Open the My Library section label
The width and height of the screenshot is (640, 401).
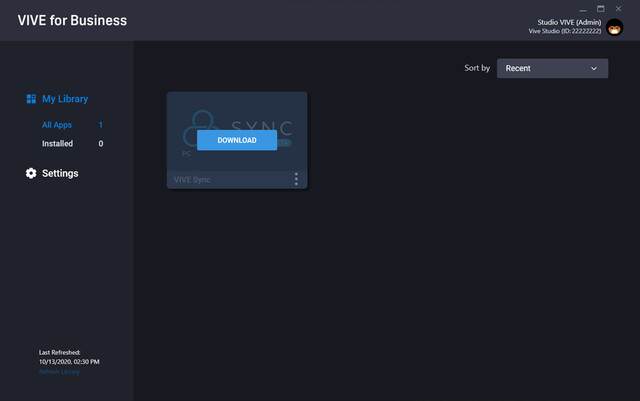tap(65, 99)
